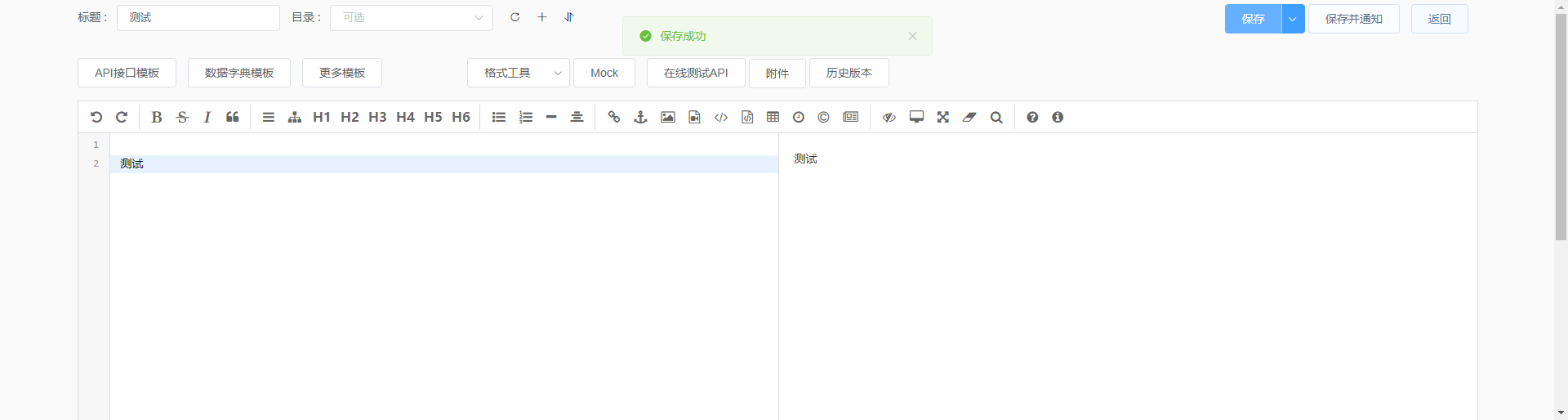Click the empty editor line 1
Viewport: 1568px width, 420px height.
pos(444,145)
